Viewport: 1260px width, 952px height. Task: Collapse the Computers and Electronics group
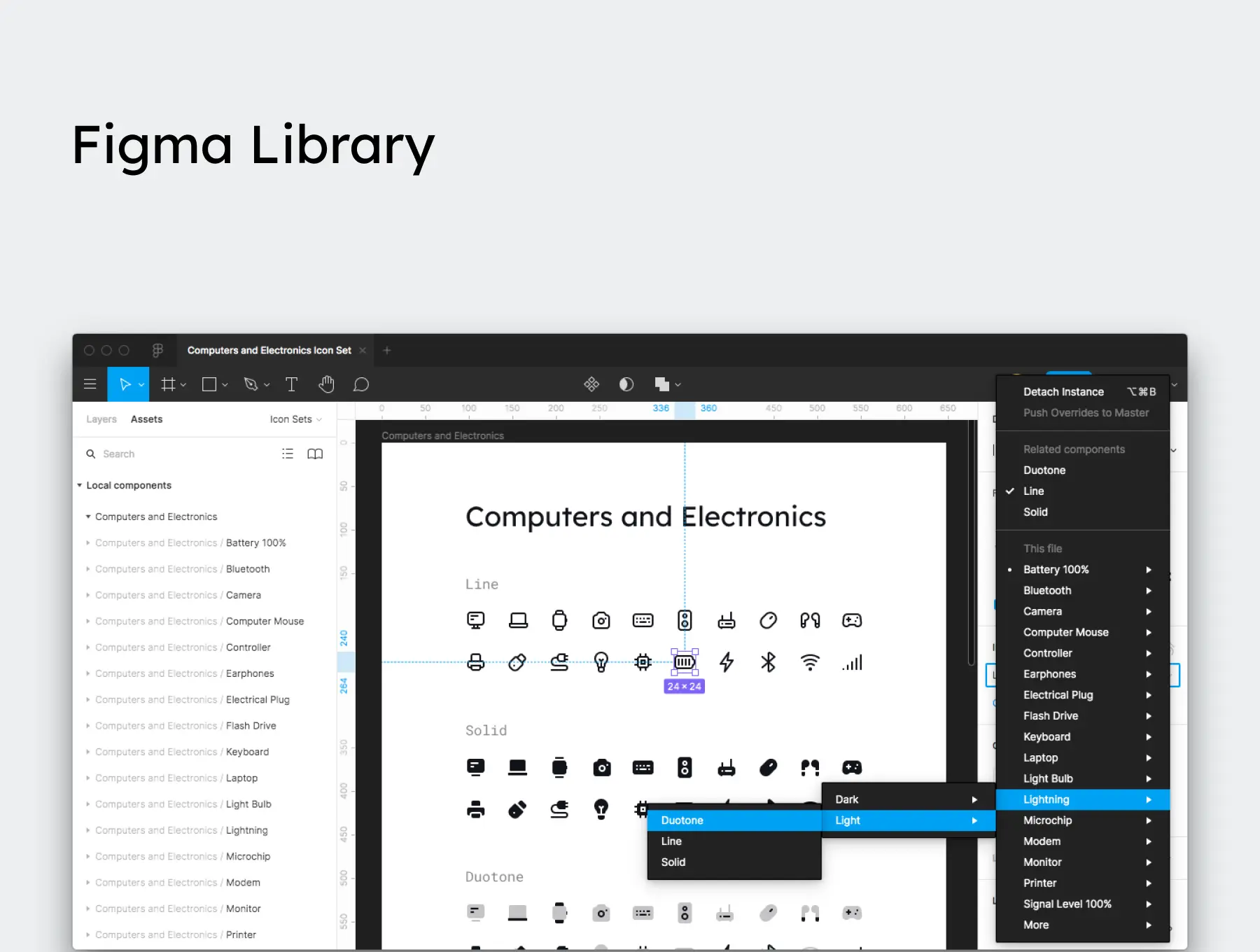pos(88,517)
